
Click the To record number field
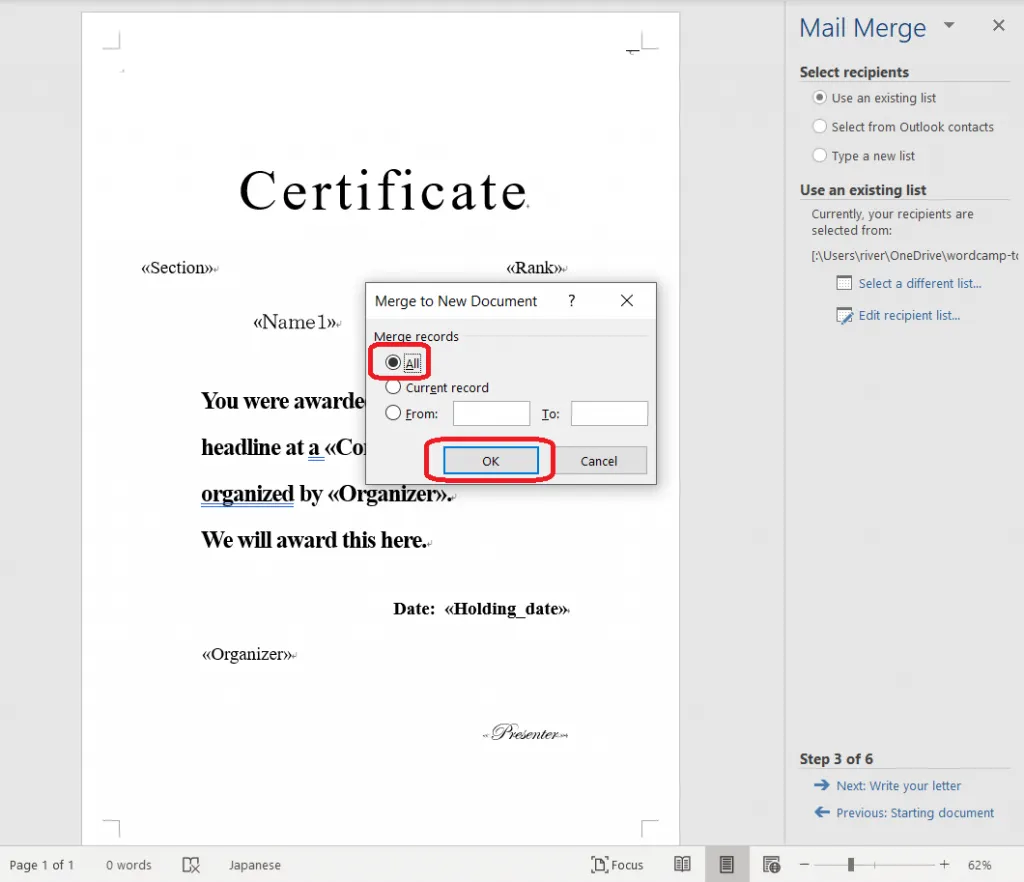pyautogui.click(x=609, y=414)
